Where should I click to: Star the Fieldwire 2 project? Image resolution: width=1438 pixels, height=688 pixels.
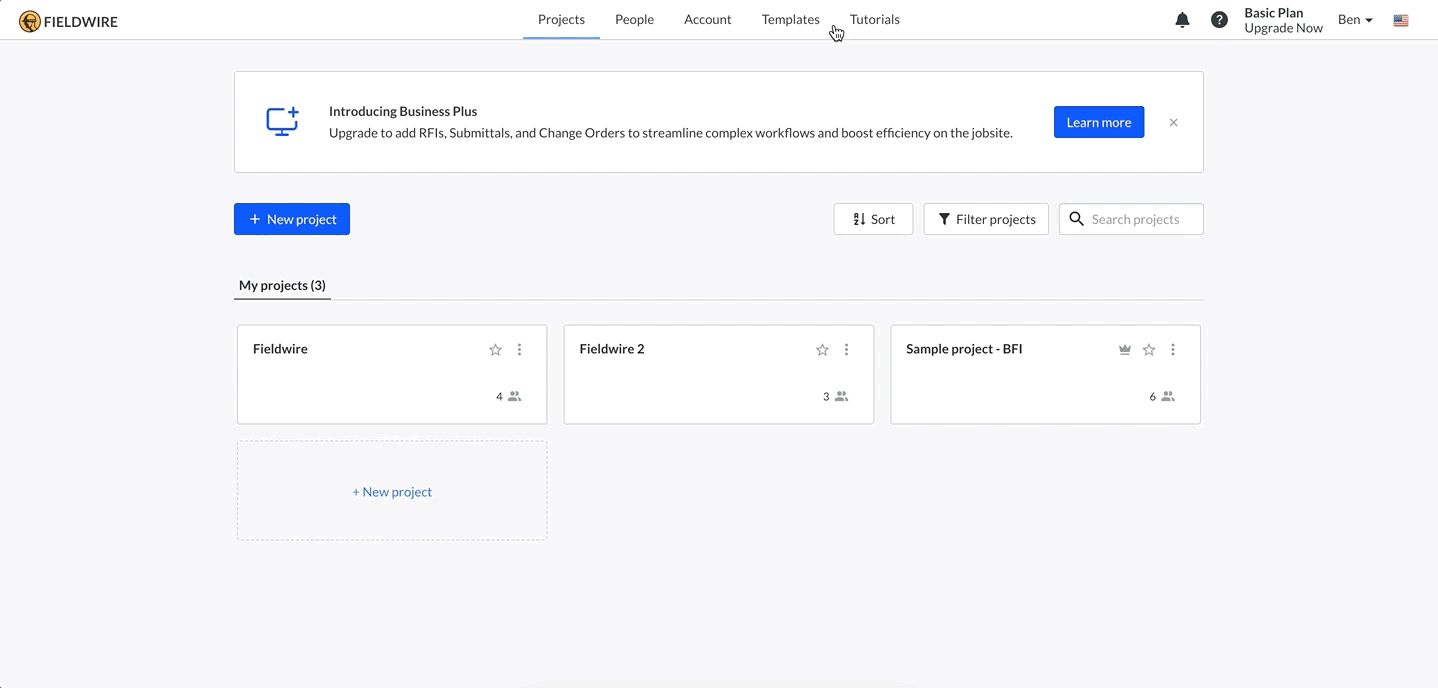point(822,350)
